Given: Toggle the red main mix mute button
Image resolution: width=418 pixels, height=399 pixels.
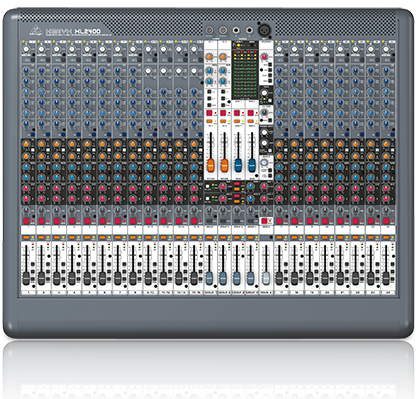Looking at the screenshot, I should pyautogui.click(x=264, y=221).
